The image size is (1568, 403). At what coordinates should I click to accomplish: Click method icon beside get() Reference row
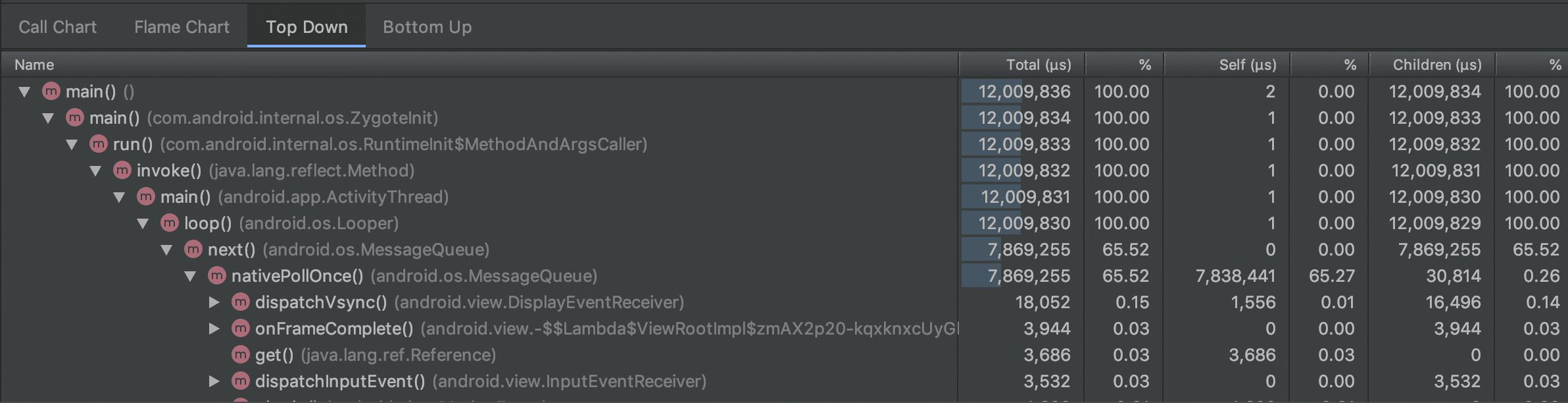coord(241,355)
